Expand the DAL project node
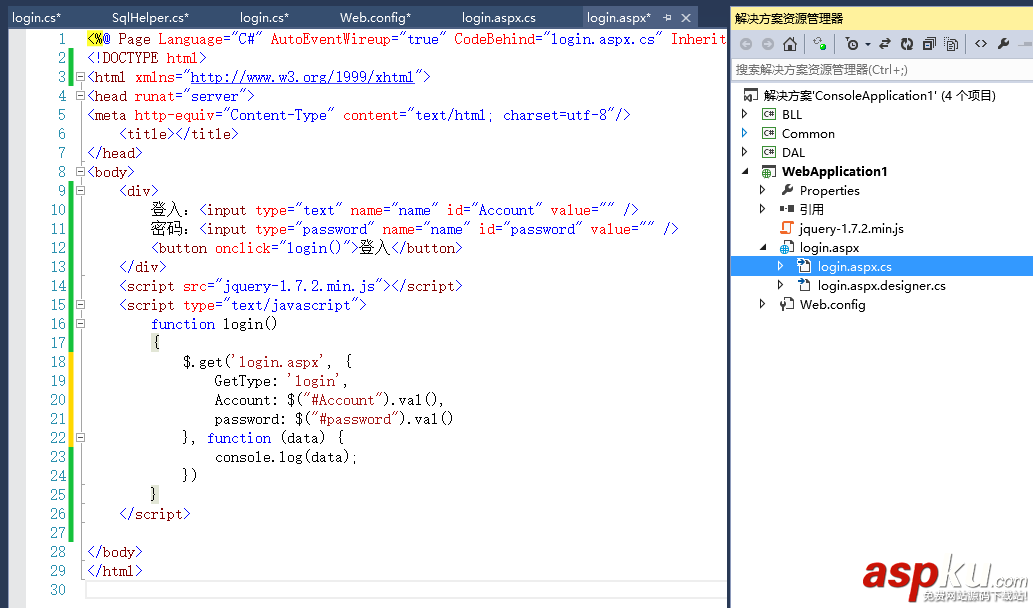This screenshot has height=608, width=1033. click(743, 151)
